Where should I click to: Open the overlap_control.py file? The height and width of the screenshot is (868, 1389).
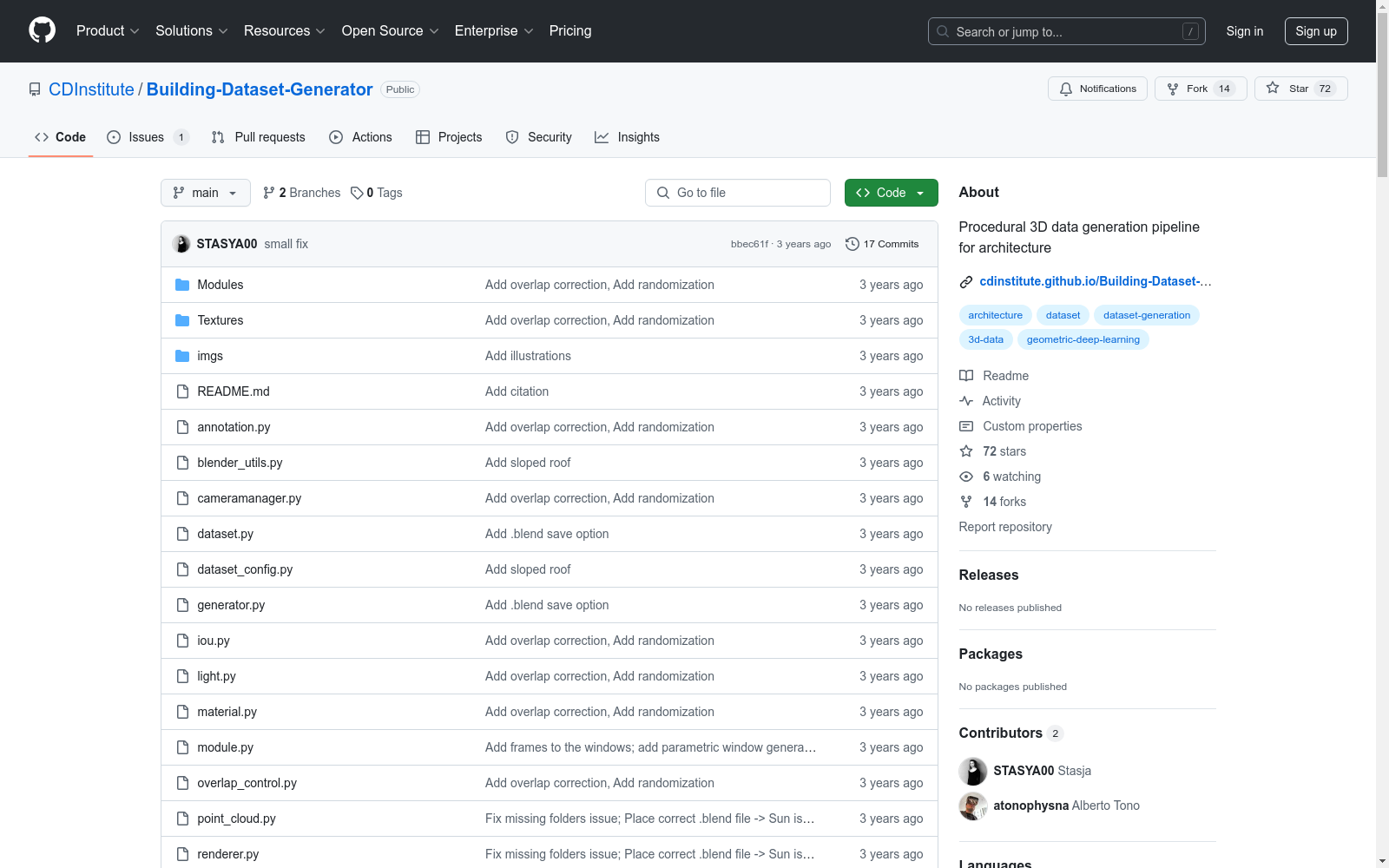tap(247, 783)
